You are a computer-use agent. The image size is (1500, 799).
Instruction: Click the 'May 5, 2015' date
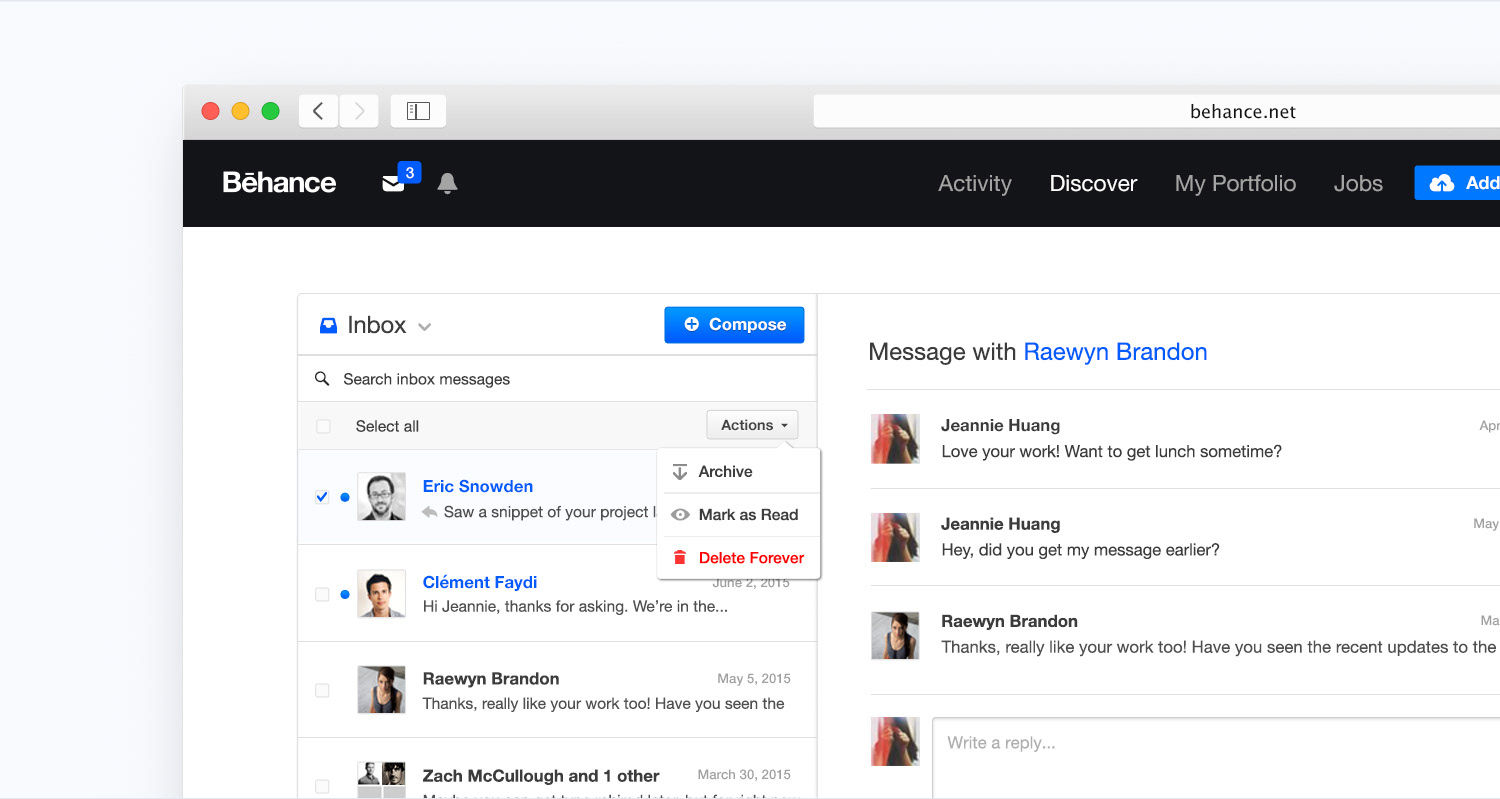[754, 678]
